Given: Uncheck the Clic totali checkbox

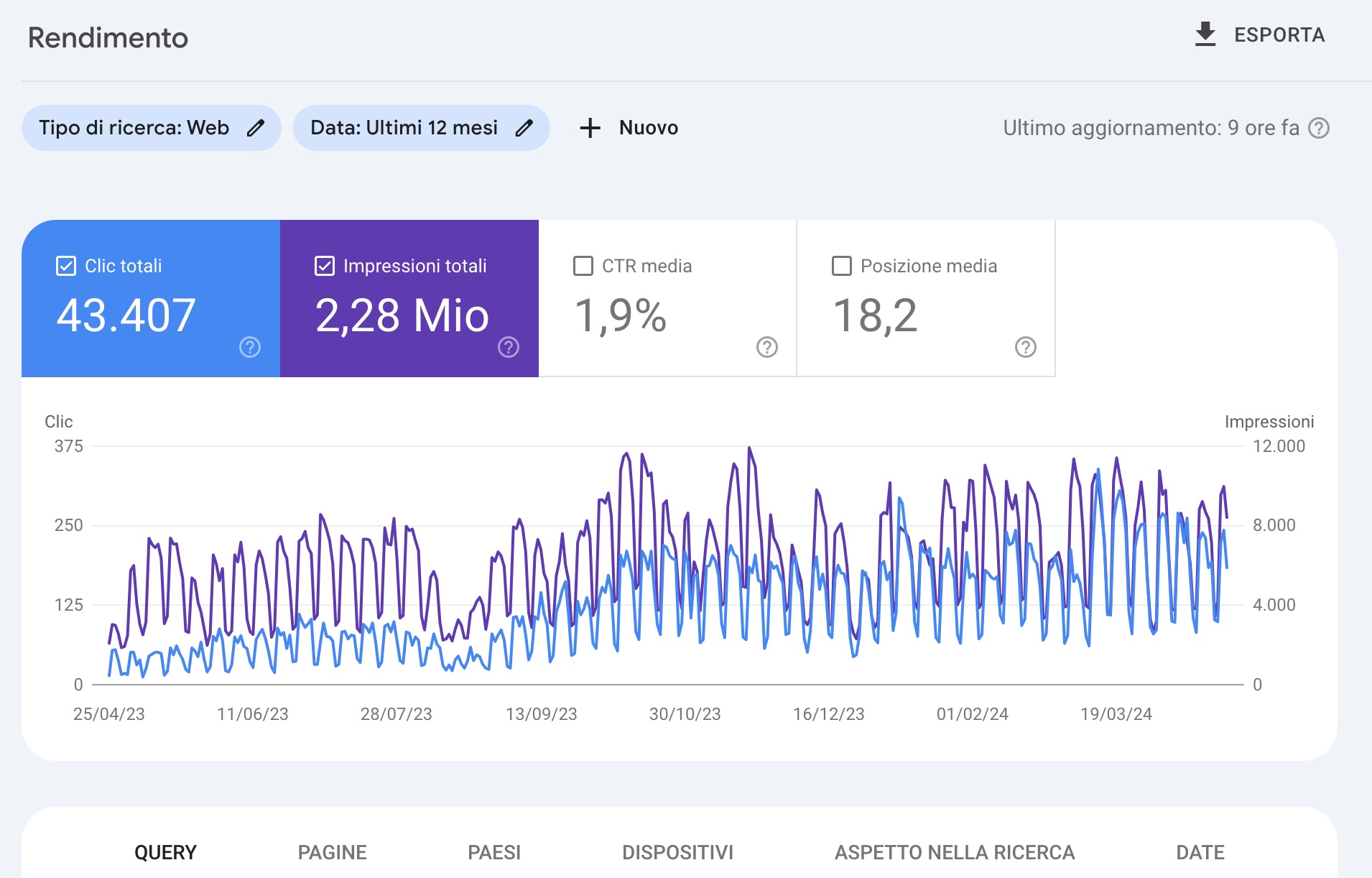Looking at the screenshot, I should click(66, 266).
